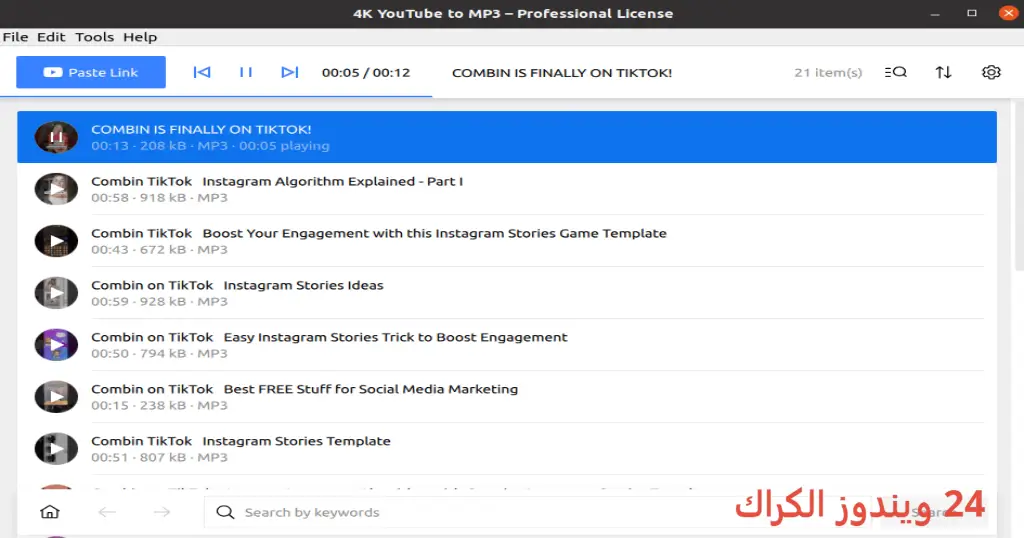Maximize the 4K YouTube to MP3 window
This screenshot has width=1024, height=538.
(x=972, y=13)
